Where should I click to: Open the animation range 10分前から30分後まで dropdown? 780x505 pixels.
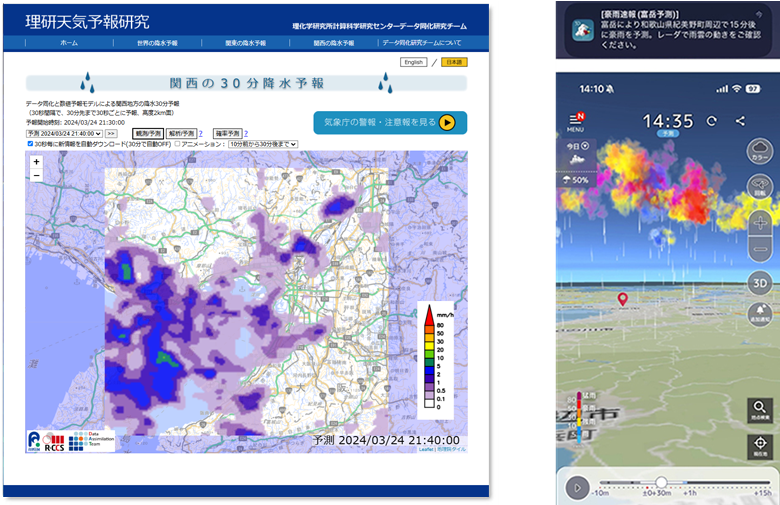(x=263, y=144)
